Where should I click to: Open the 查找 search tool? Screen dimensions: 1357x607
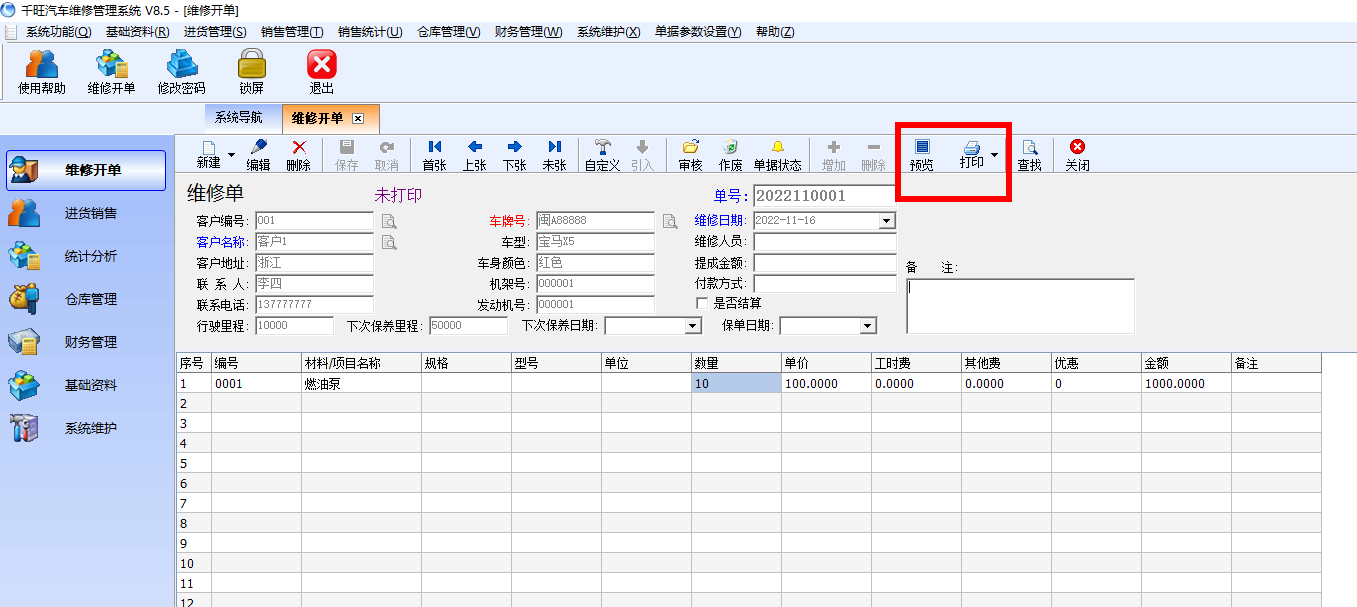click(x=1029, y=156)
